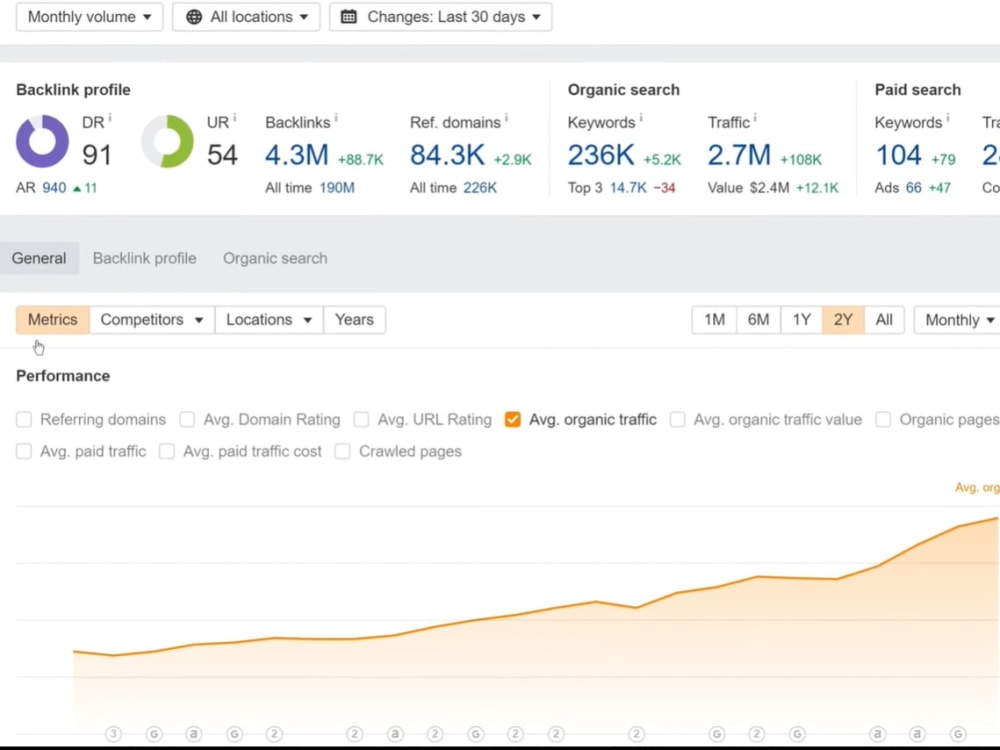Open the 84.3K referring domains link
The height and width of the screenshot is (750, 1000).
click(x=447, y=155)
